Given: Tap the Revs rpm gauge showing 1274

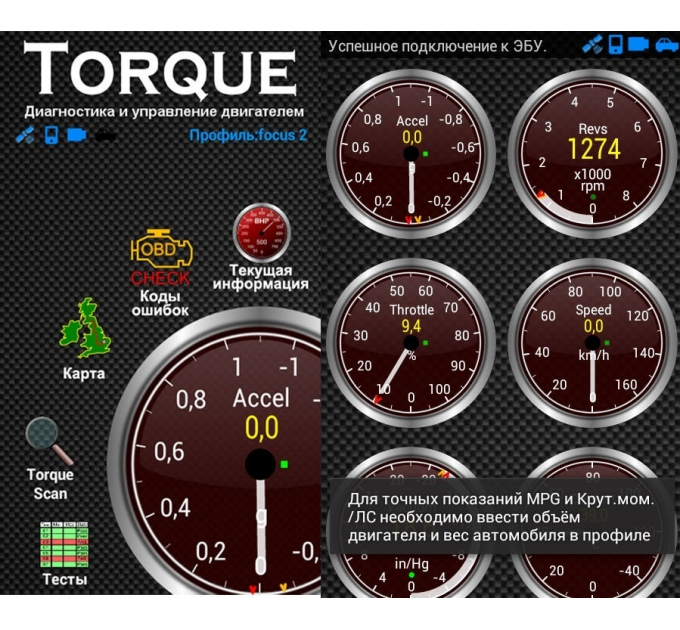Looking at the screenshot, I should pyautogui.click(x=592, y=154).
